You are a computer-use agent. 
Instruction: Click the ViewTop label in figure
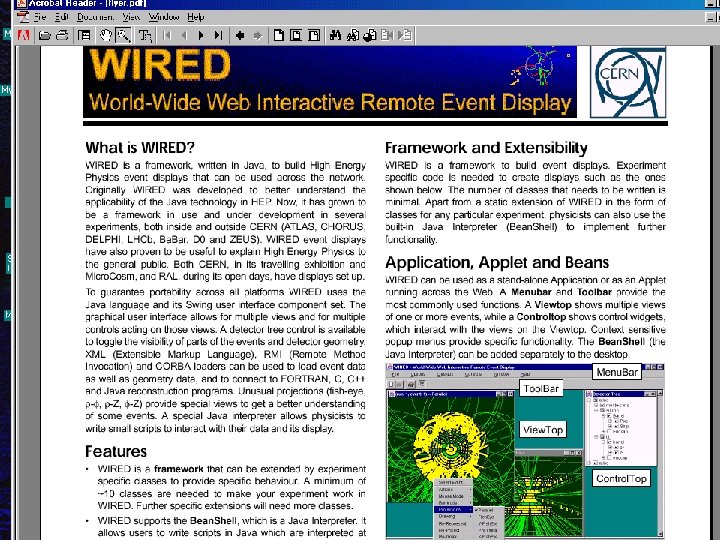click(543, 430)
